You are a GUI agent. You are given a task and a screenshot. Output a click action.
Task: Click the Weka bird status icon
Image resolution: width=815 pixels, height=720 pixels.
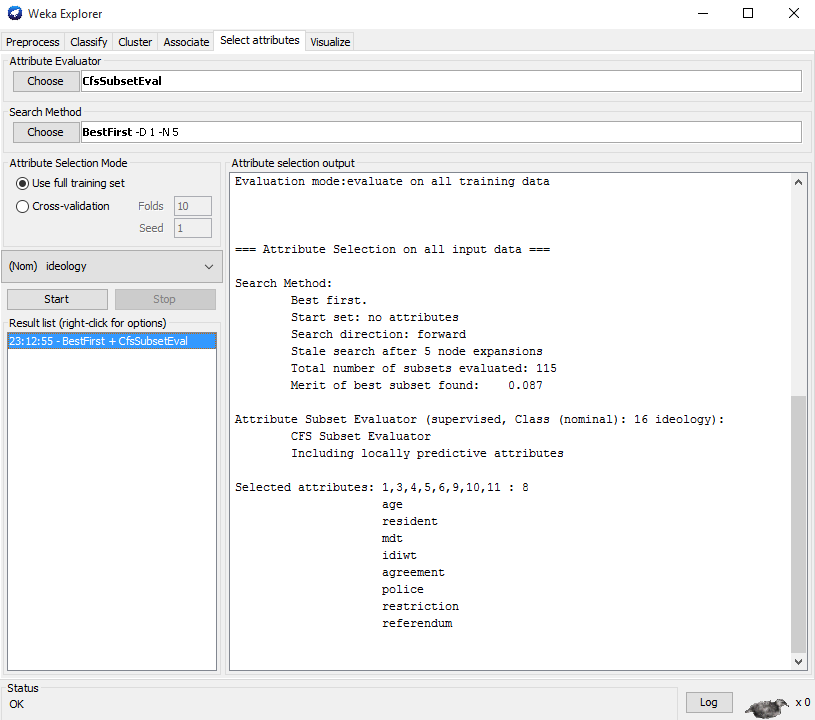point(767,707)
